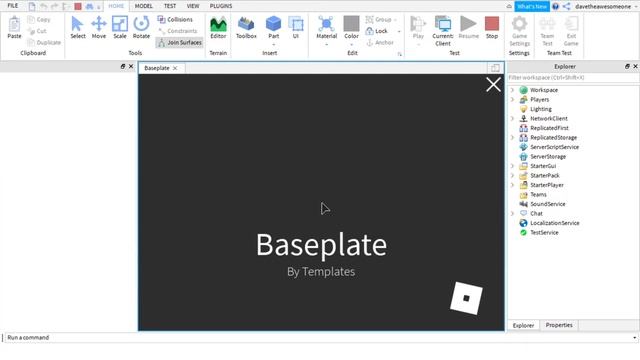Expand the NetworkClient tree node
This screenshot has height=360, width=640.
click(512, 118)
